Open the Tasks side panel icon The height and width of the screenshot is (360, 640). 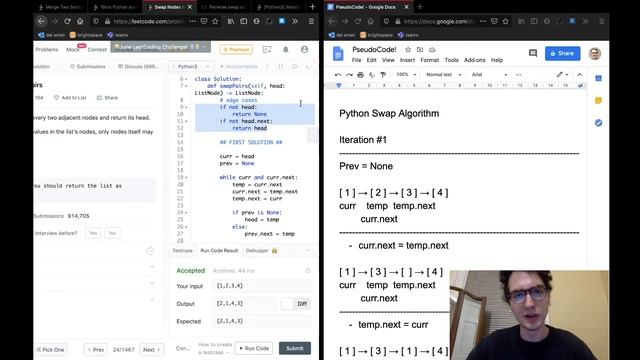(598, 122)
